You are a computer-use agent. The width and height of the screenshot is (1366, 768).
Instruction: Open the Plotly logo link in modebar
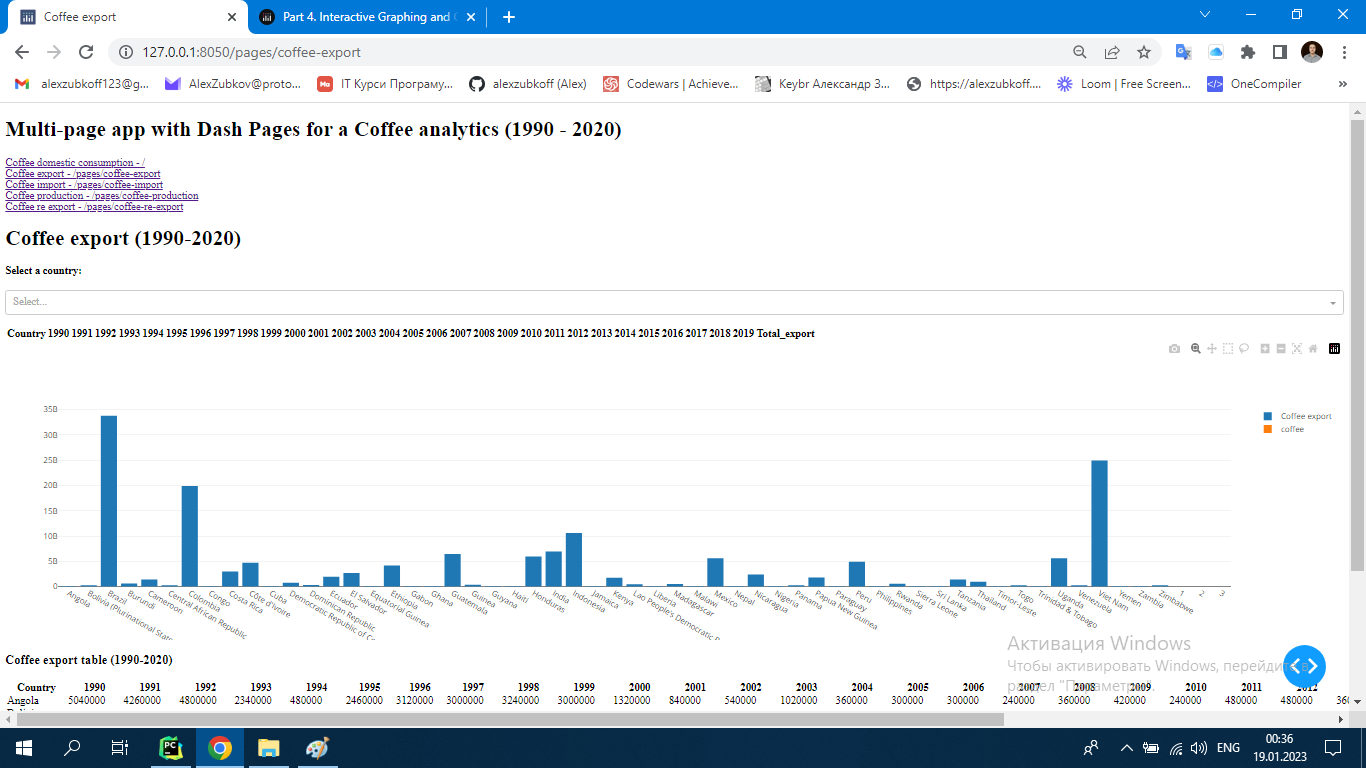(x=1334, y=349)
